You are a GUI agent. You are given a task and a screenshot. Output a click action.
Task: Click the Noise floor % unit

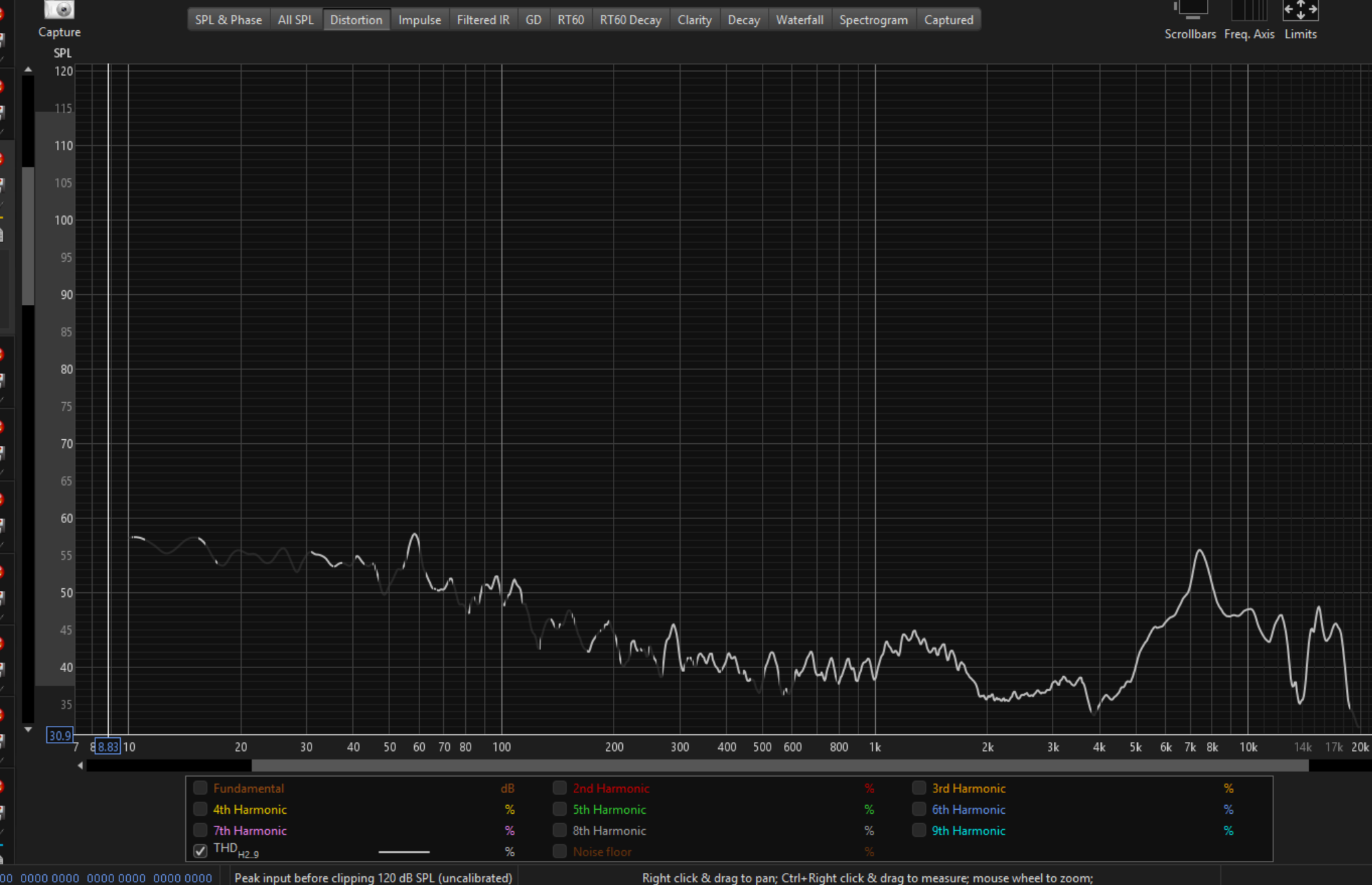(x=869, y=851)
